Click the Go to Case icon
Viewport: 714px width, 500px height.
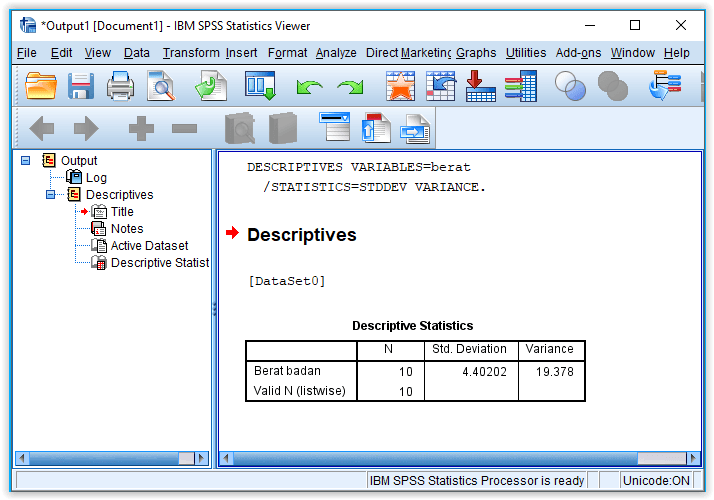click(441, 86)
